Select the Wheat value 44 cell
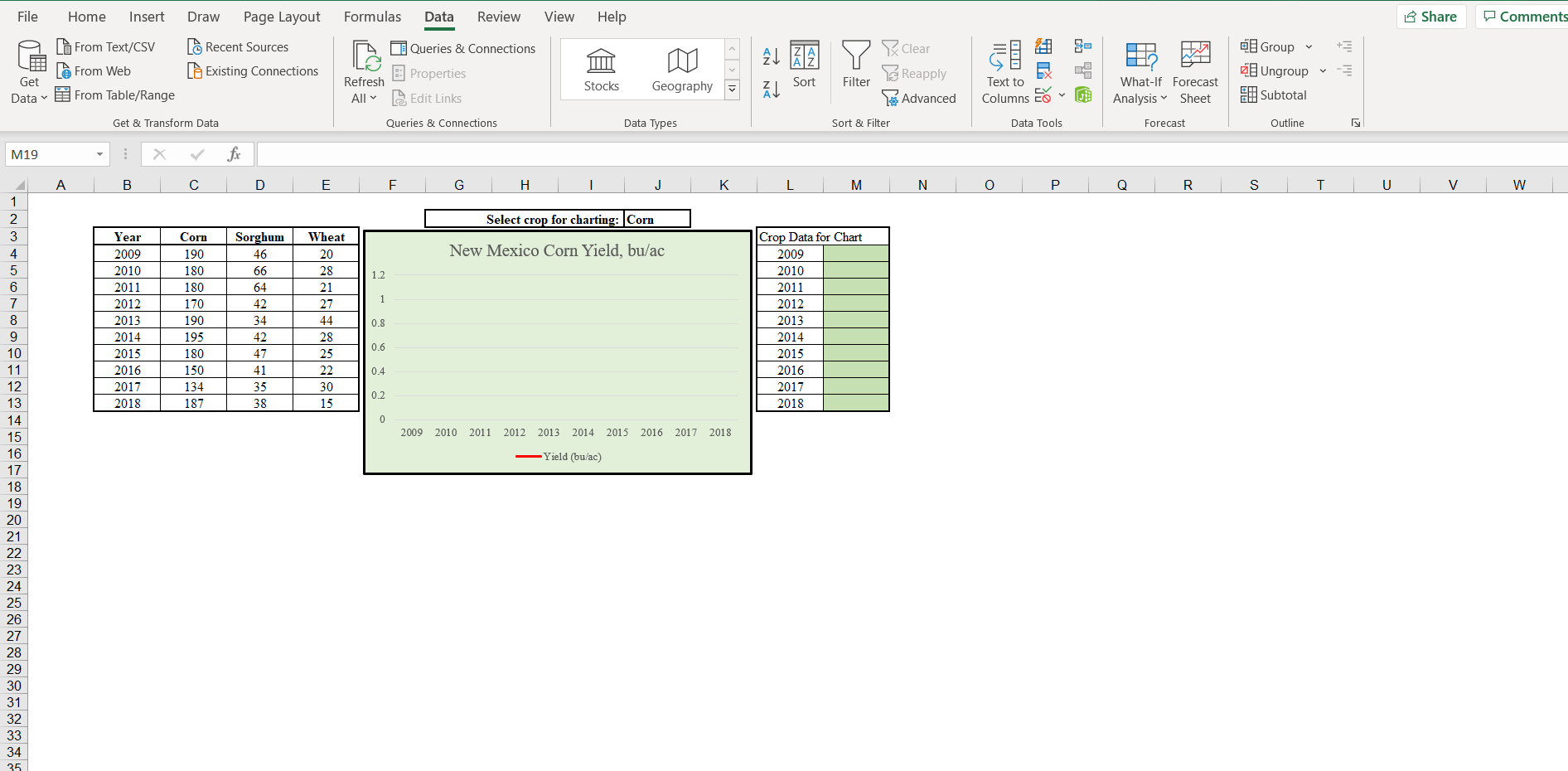The height and width of the screenshot is (771, 1568). click(x=326, y=320)
